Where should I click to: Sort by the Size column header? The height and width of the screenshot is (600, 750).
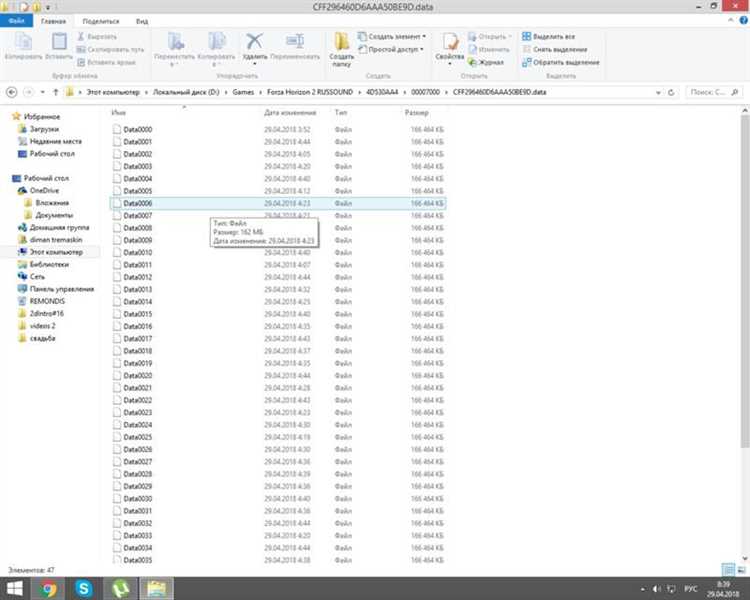[416, 112]
